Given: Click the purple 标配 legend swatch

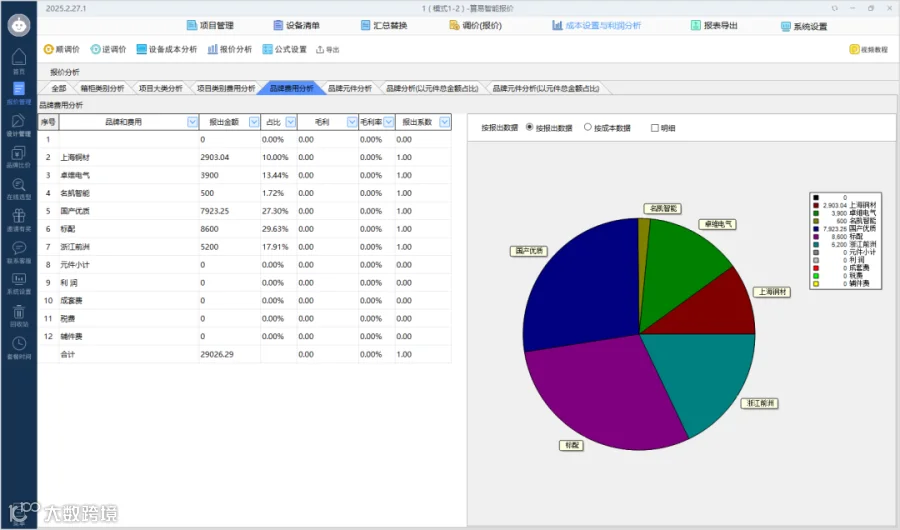Looking at the screenshot, I should point(816,237).
